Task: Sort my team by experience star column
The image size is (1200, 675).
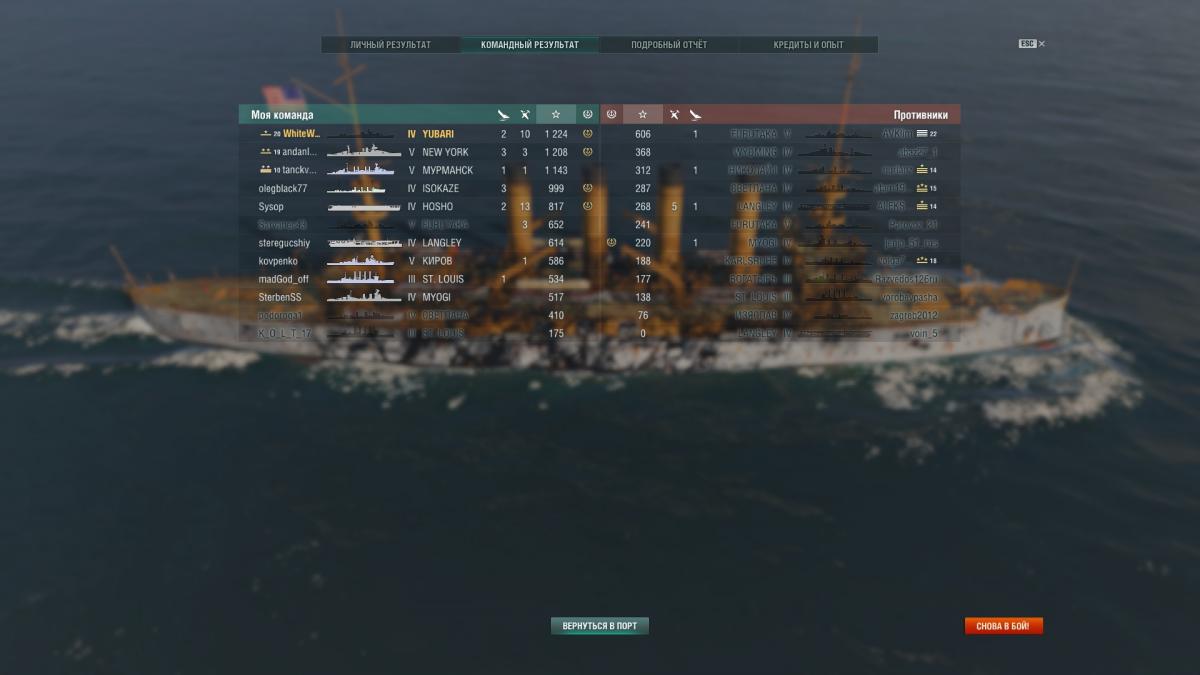Action: click(556, 115)
